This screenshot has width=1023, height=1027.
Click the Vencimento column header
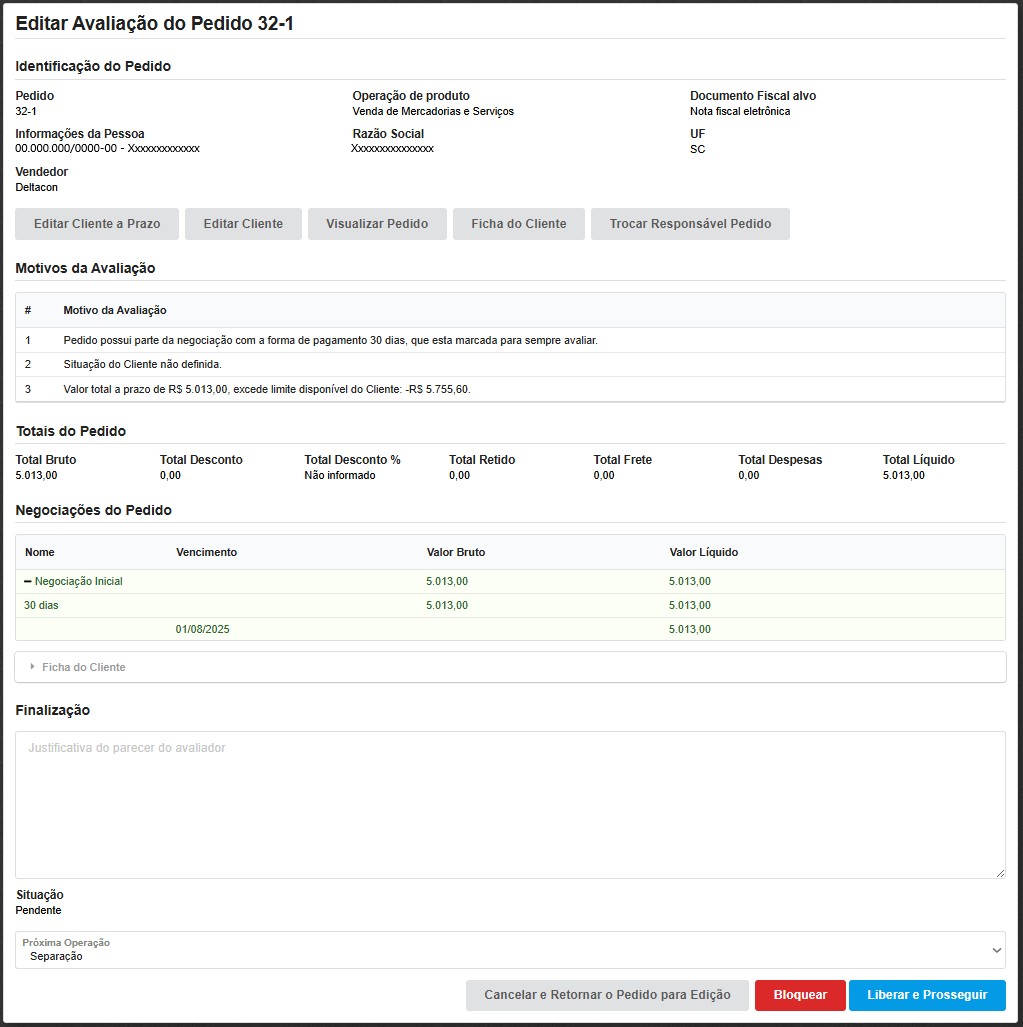pos(206,552)
